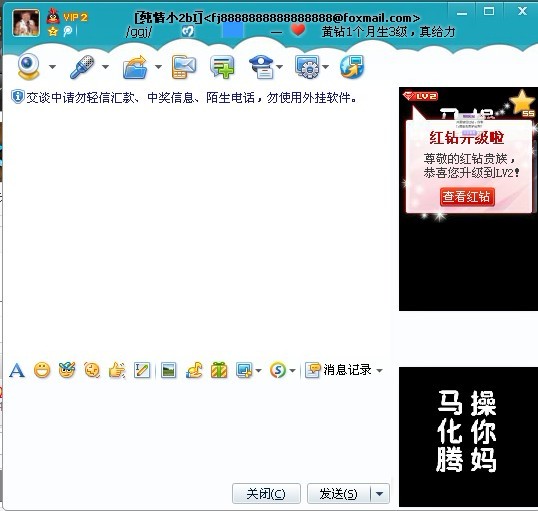This screenshot has width=538, height=511.
Task: Maximize the chat window
Action: [489, 12]
